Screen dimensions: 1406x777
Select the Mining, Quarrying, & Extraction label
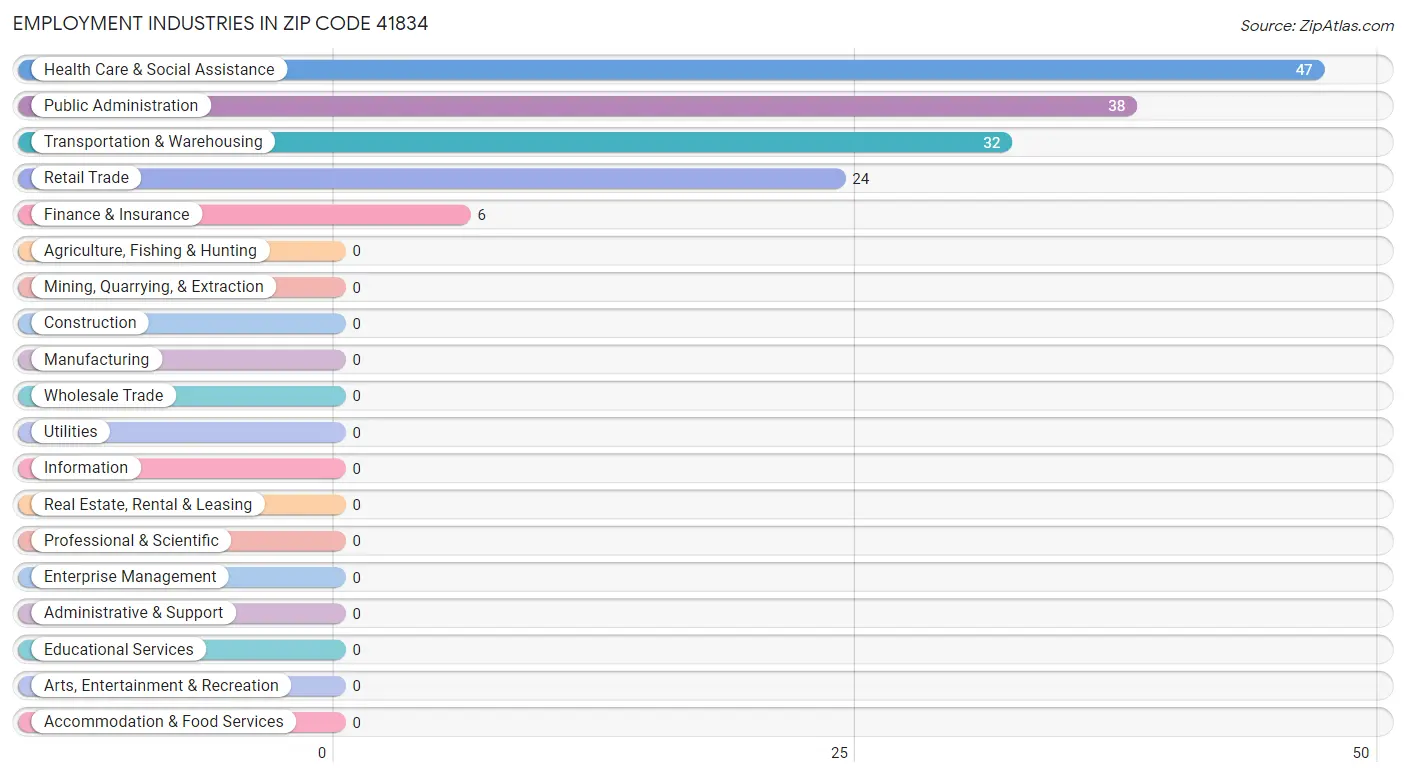coord(154,287)
